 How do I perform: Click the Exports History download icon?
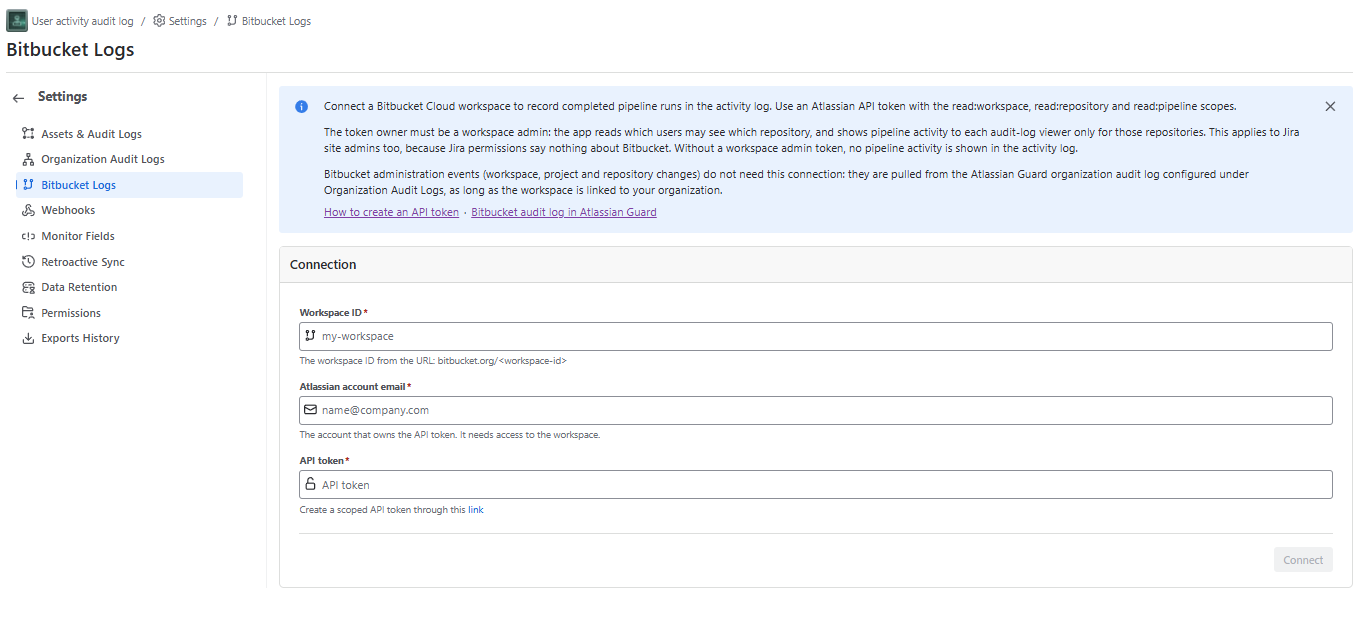tap(28, 338)
